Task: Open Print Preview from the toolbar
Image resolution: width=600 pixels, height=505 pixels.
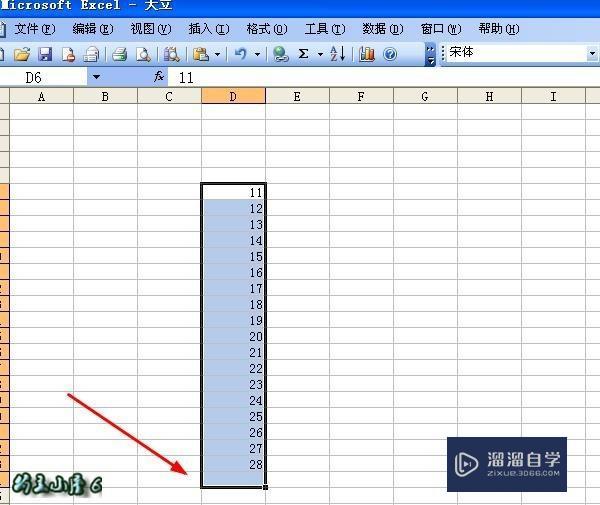Action: 143,54
